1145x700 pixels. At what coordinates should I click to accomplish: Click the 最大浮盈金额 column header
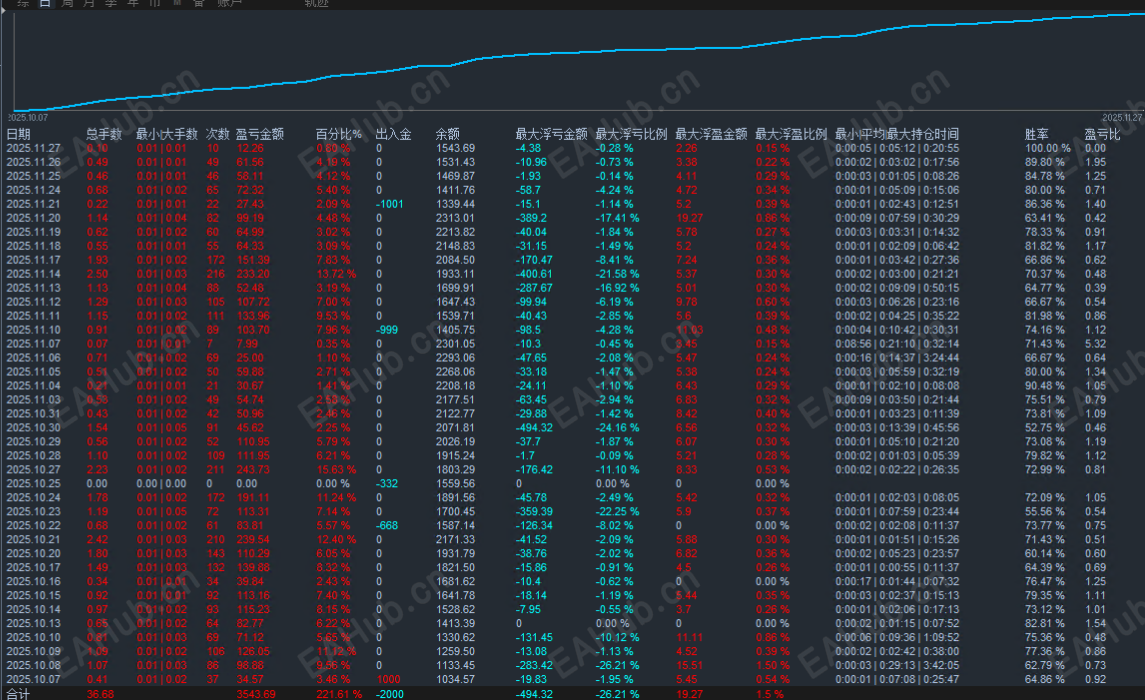711,134
